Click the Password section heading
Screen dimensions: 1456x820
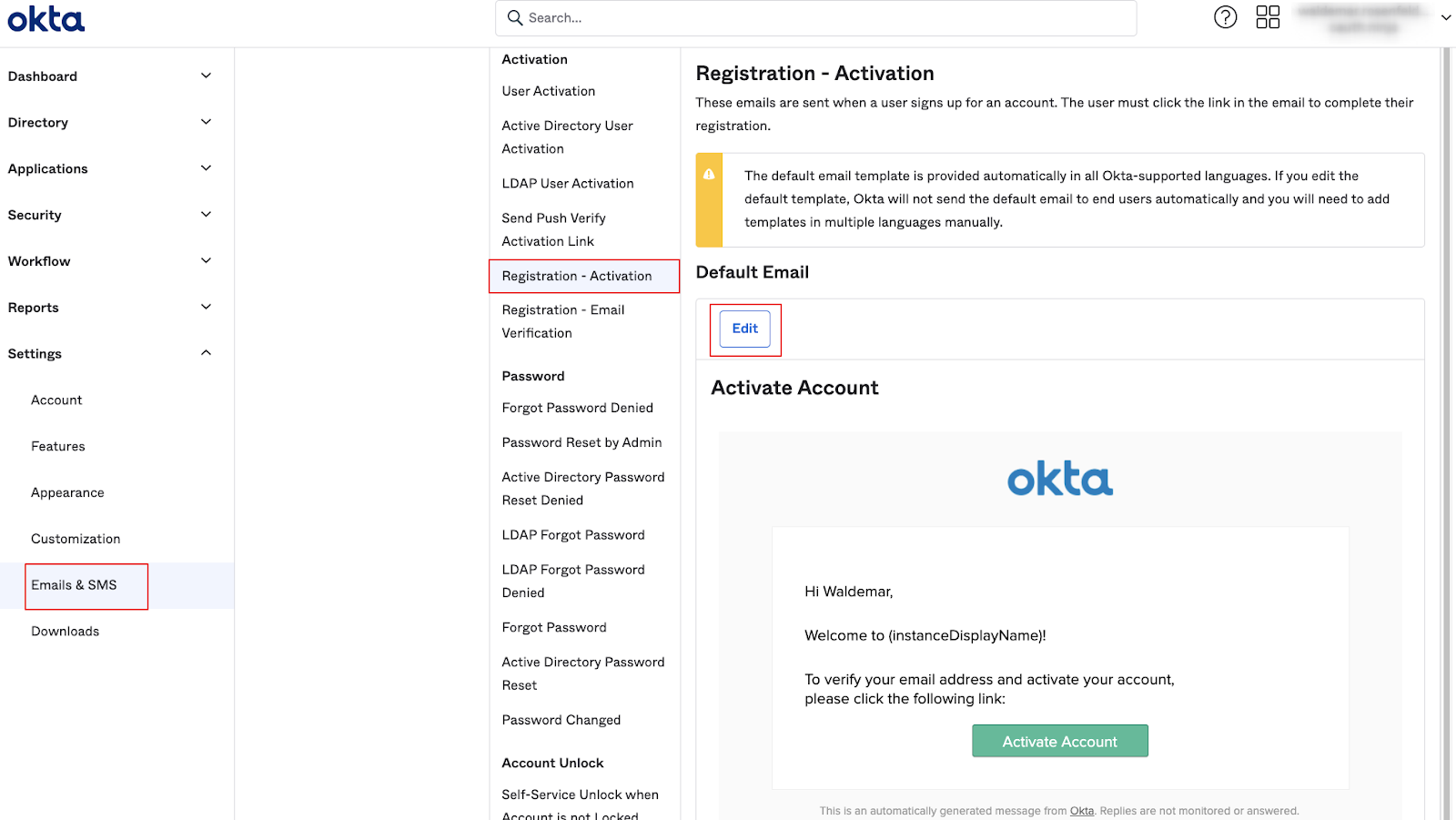point(533,376)
